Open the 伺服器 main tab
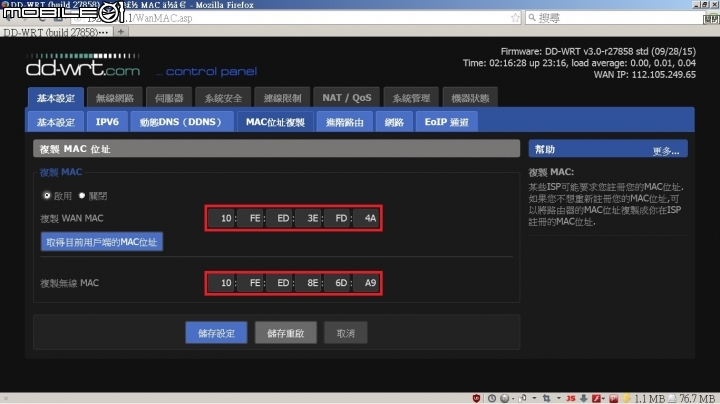This screenshot has height=404, width=720. 169,98
